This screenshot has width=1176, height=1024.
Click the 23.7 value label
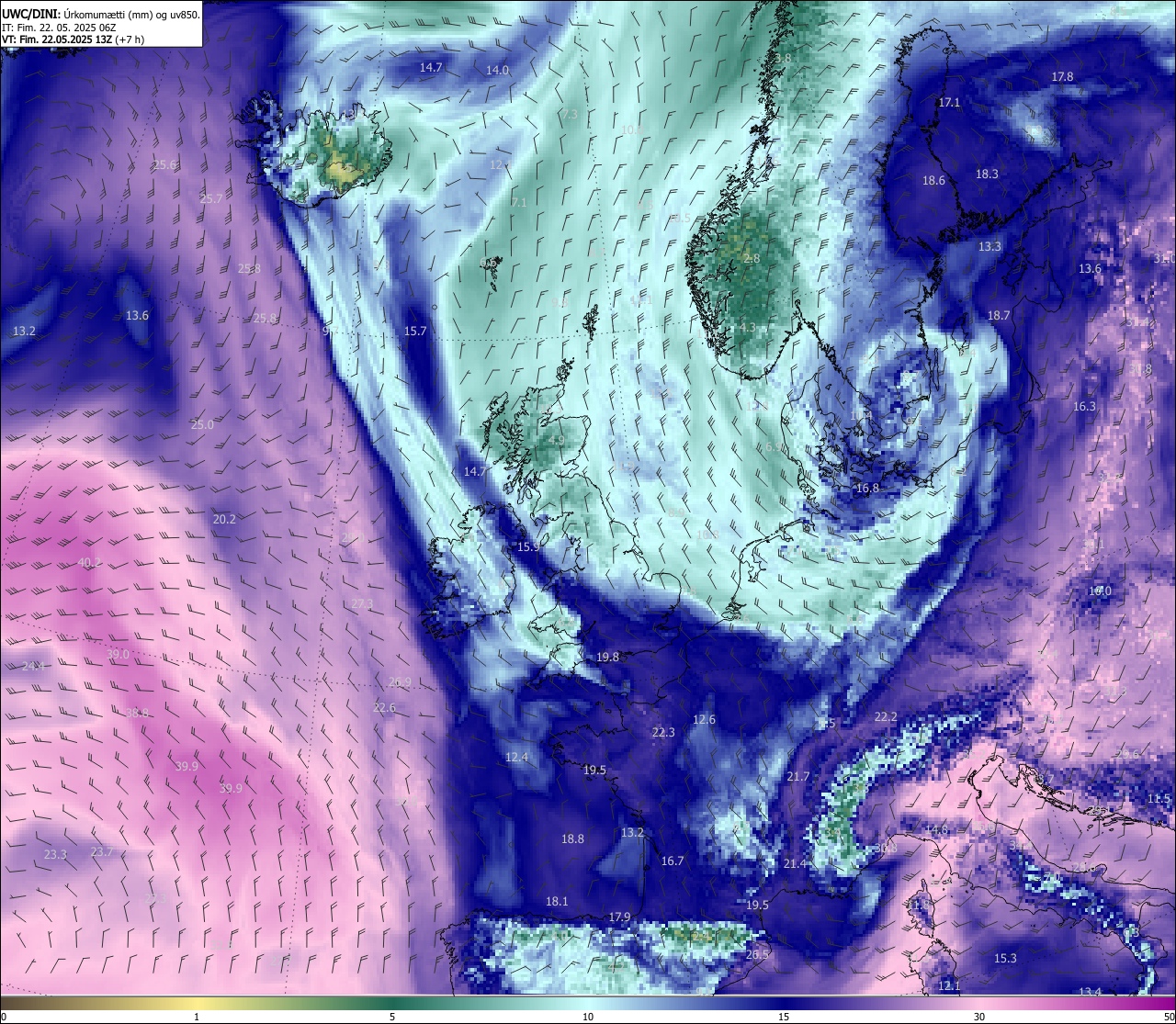point(101,851)
